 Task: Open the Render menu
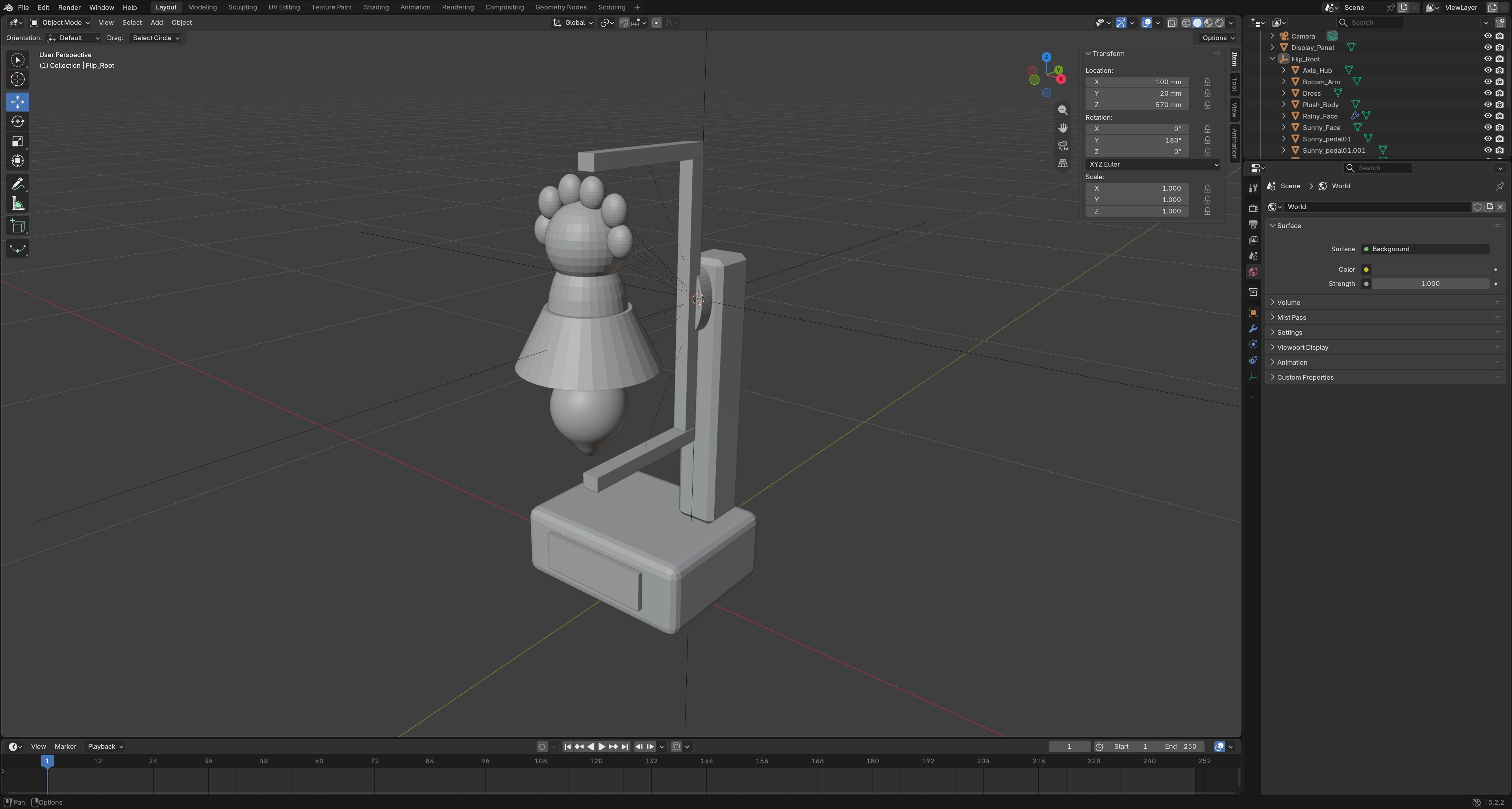tap(69, 7)
